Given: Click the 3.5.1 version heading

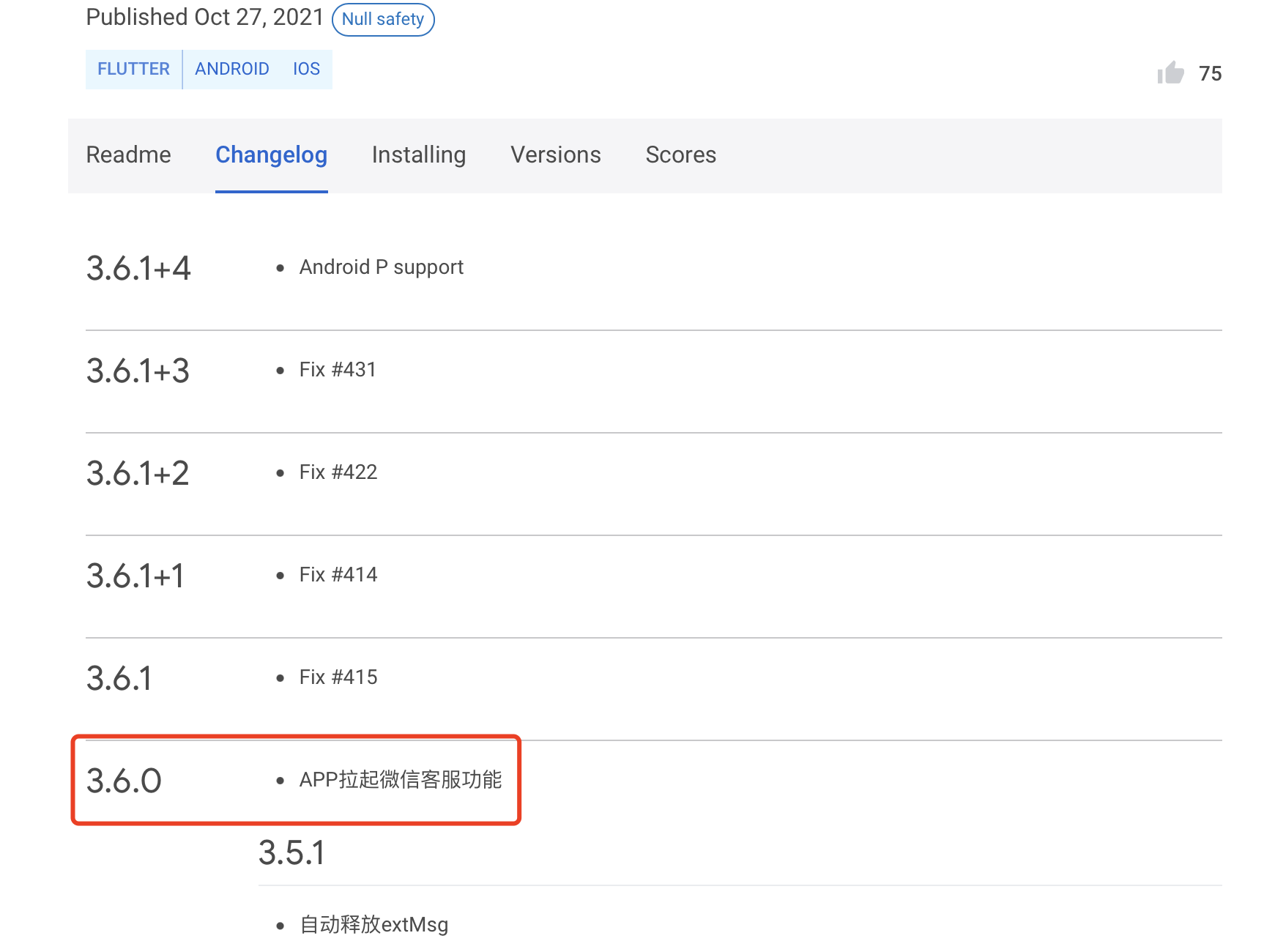Looking at the screenshot, I should pos(291,852).
